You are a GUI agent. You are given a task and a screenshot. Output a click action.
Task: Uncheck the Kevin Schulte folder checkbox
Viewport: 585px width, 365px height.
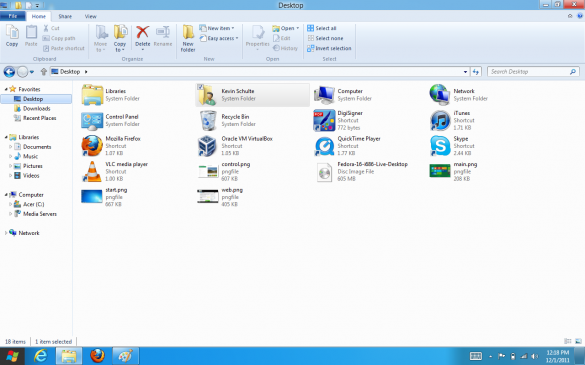tap(200, 87)
